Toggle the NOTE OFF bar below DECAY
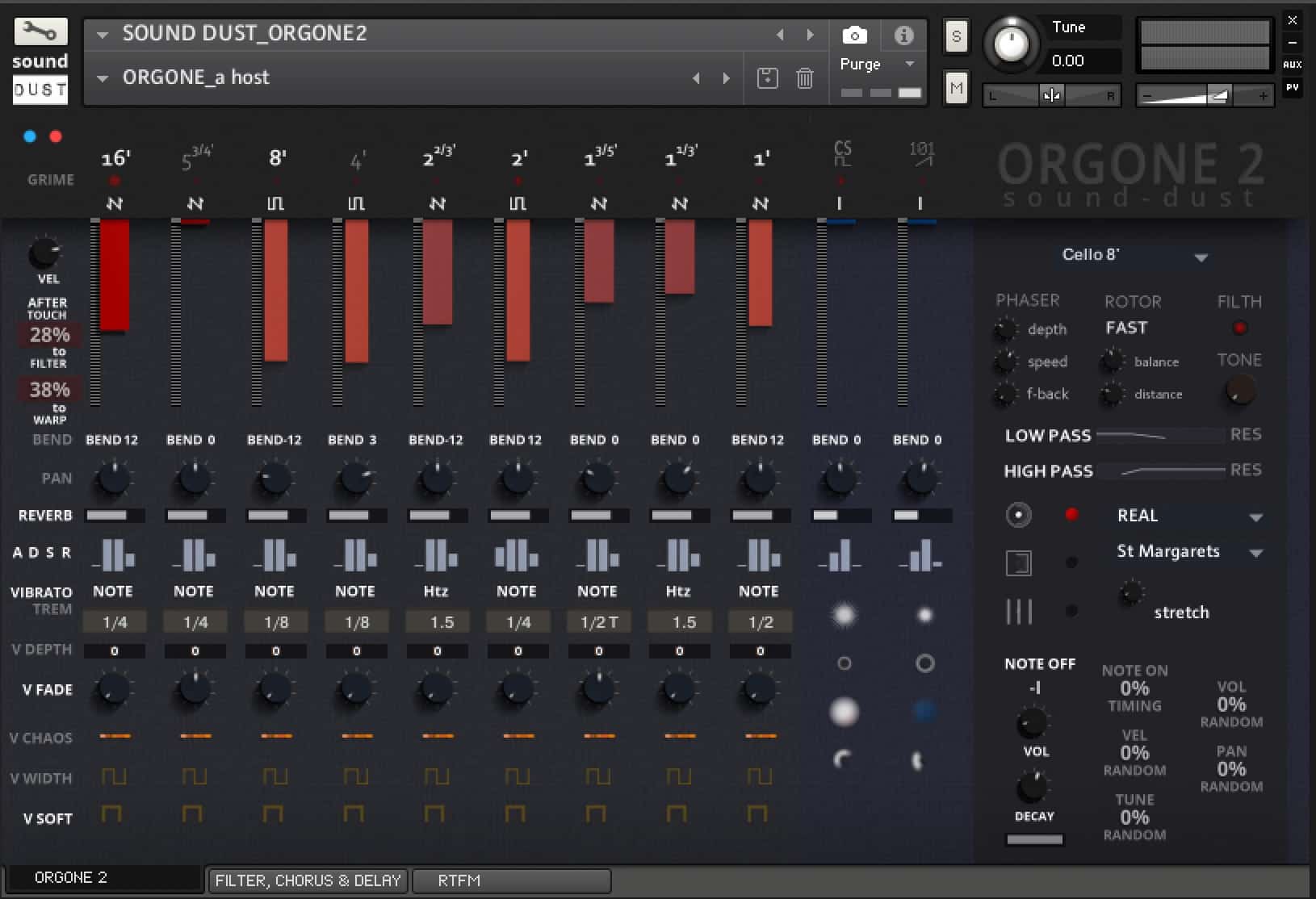Viewport: 1316px width, 899px height. tap(1034, 839)
